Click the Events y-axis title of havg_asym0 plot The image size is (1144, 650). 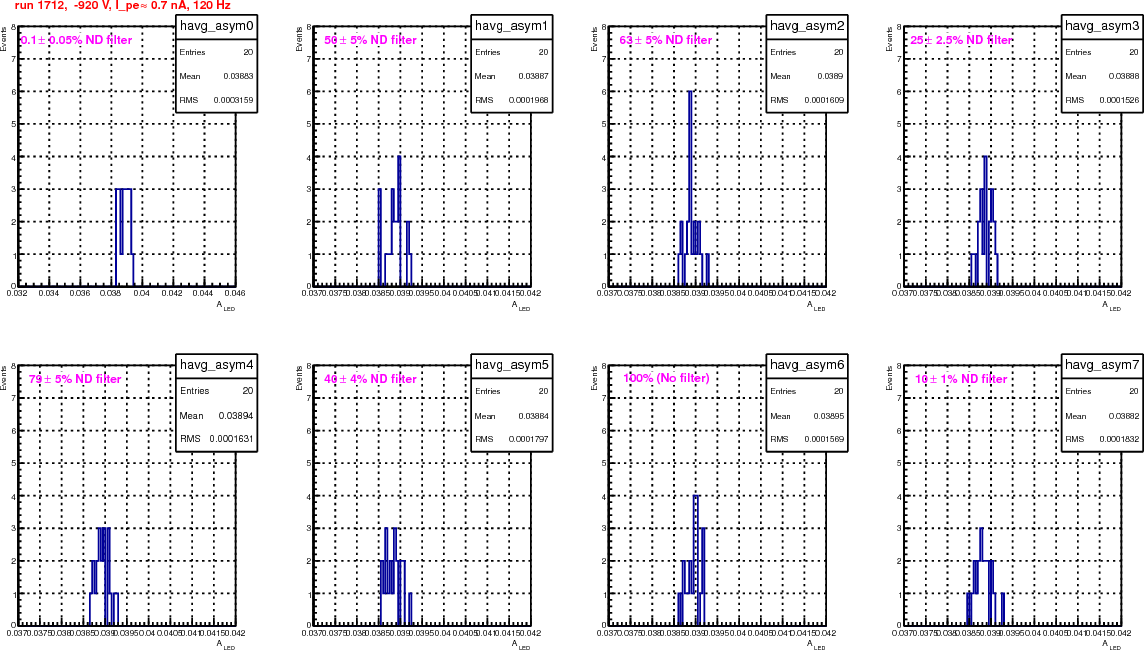click(x=4, y=39)
